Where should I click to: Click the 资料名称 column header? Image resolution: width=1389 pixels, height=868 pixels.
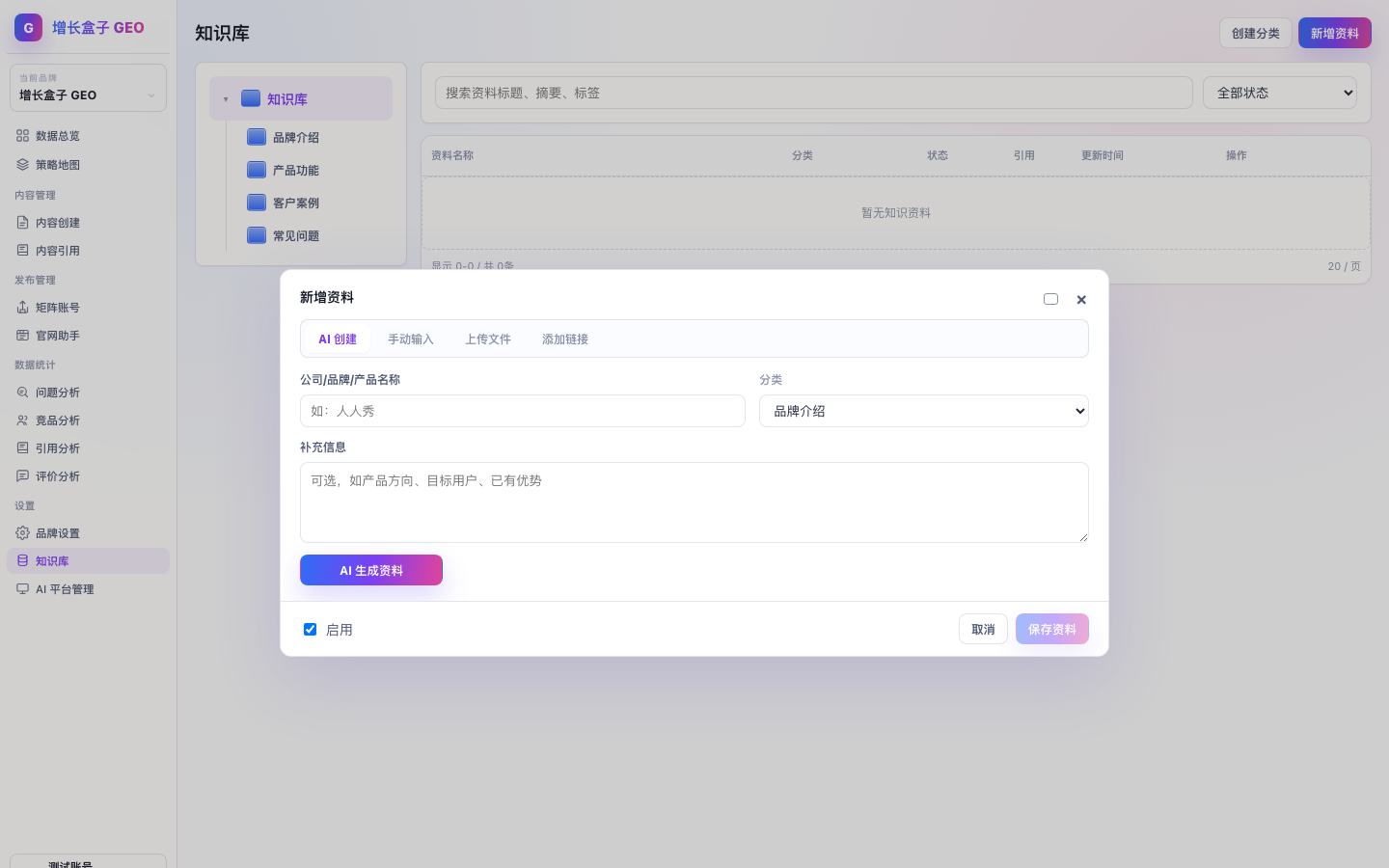[452, 155]
